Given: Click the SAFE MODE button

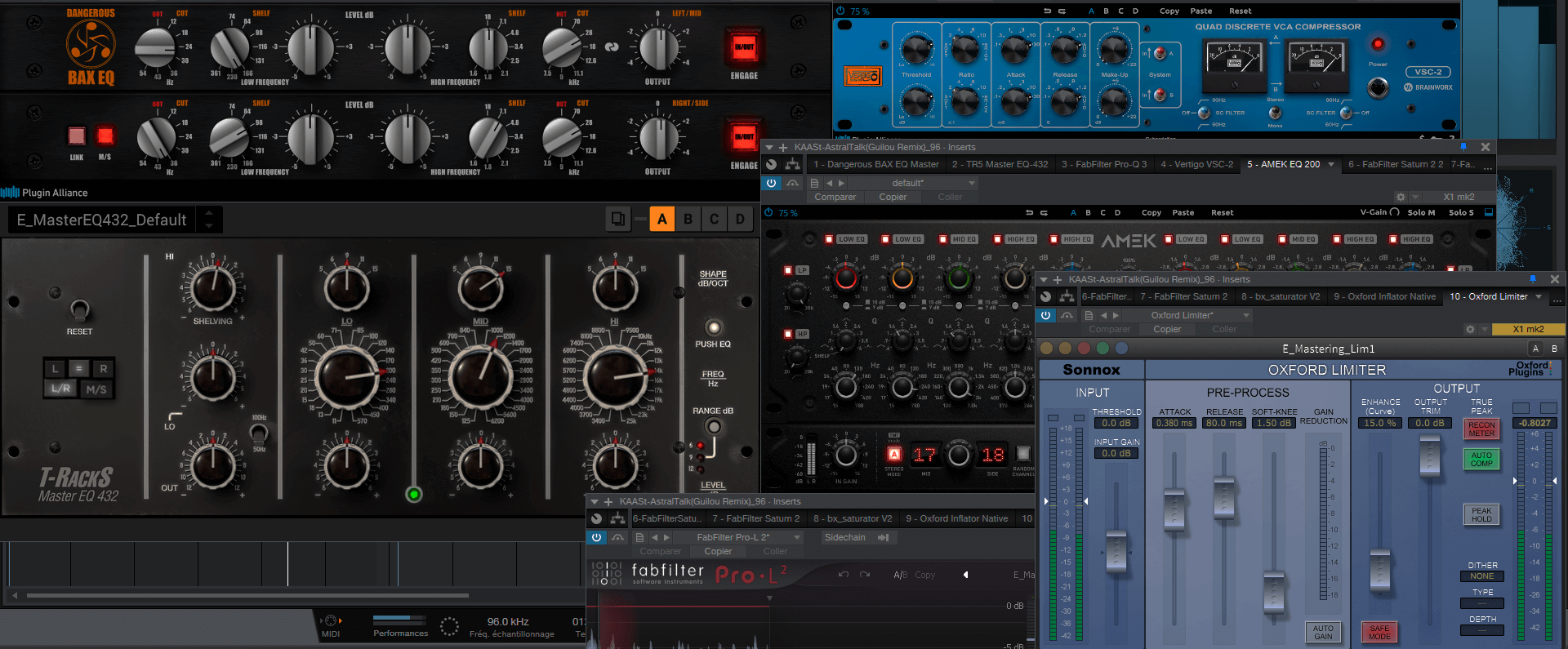Looking at the screenshot, I should point(1379,633).
